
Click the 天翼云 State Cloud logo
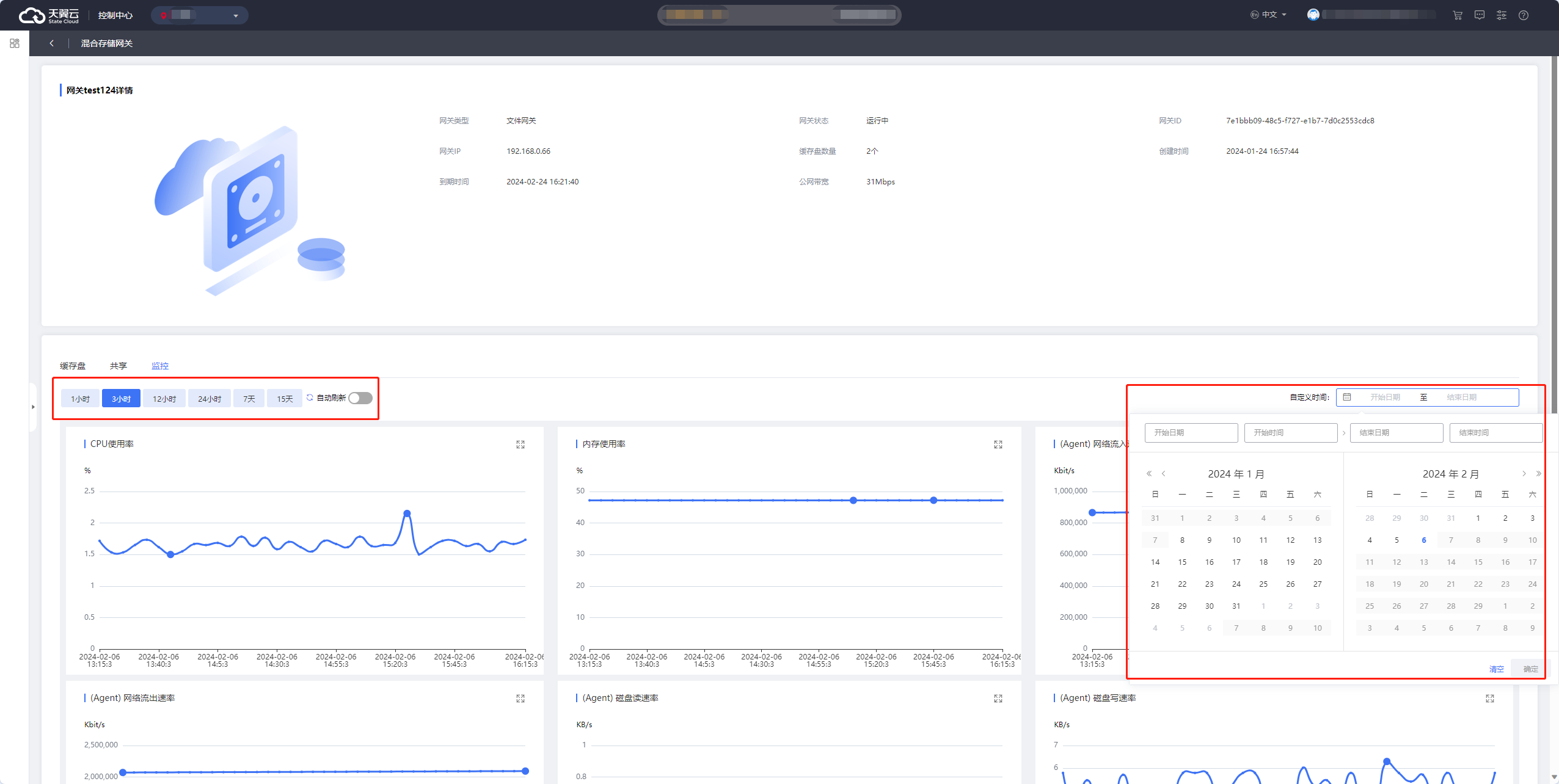(49, 15)
